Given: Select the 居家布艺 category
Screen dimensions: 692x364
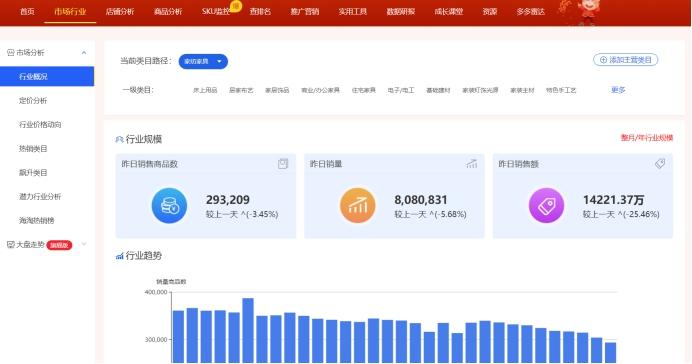Looking at the screenshot, I should coord(241,90).
